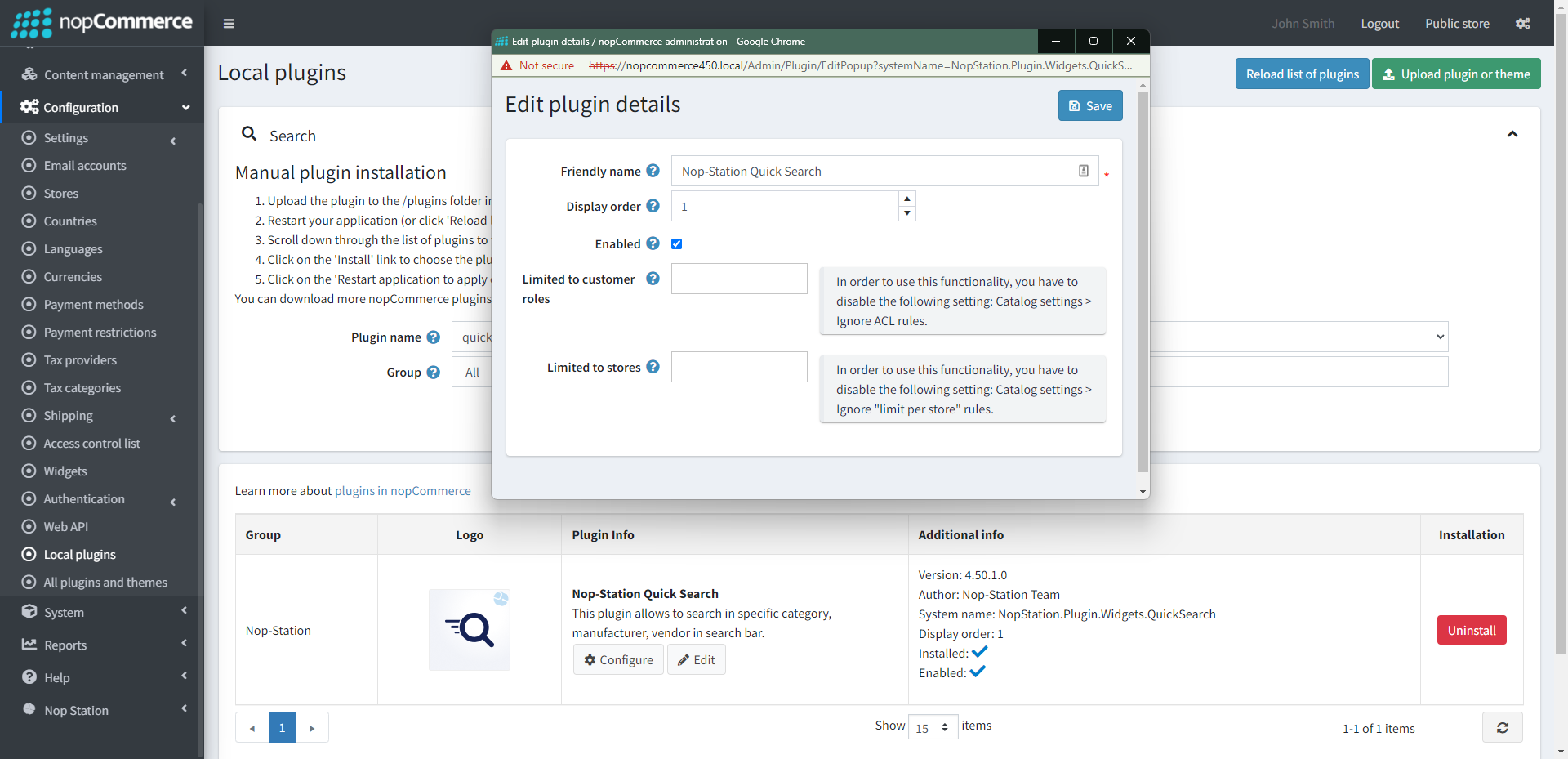Open Payment restrictions in sidebar
This screenshot has height=759, width=1568.
click(x=100, y=333)
